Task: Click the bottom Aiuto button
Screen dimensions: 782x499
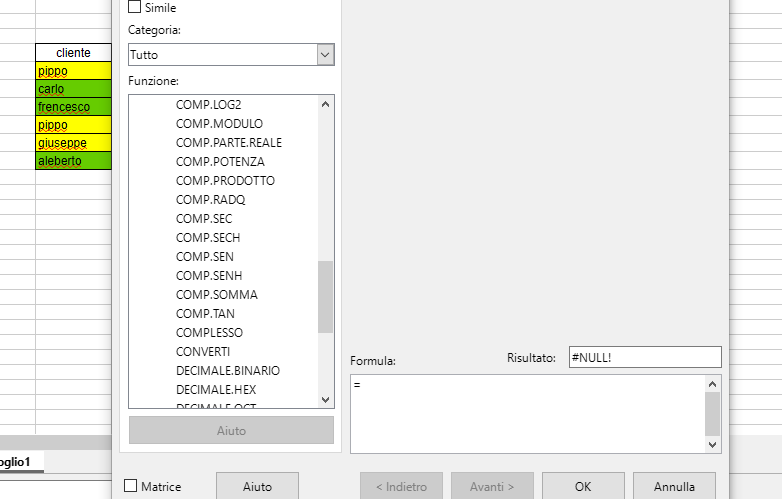Action: pyautogui.click(x=257, y=487)
